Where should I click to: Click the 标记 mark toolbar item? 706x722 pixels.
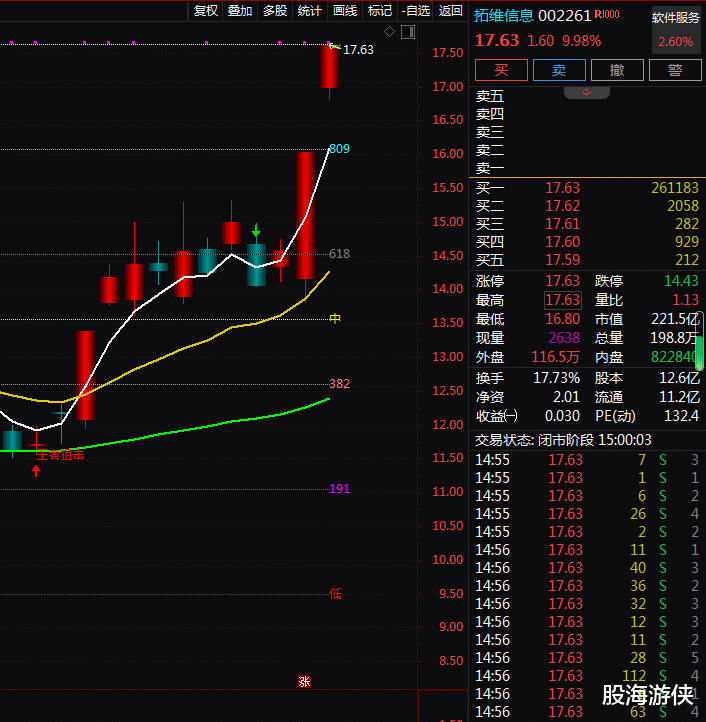[380, 11]
